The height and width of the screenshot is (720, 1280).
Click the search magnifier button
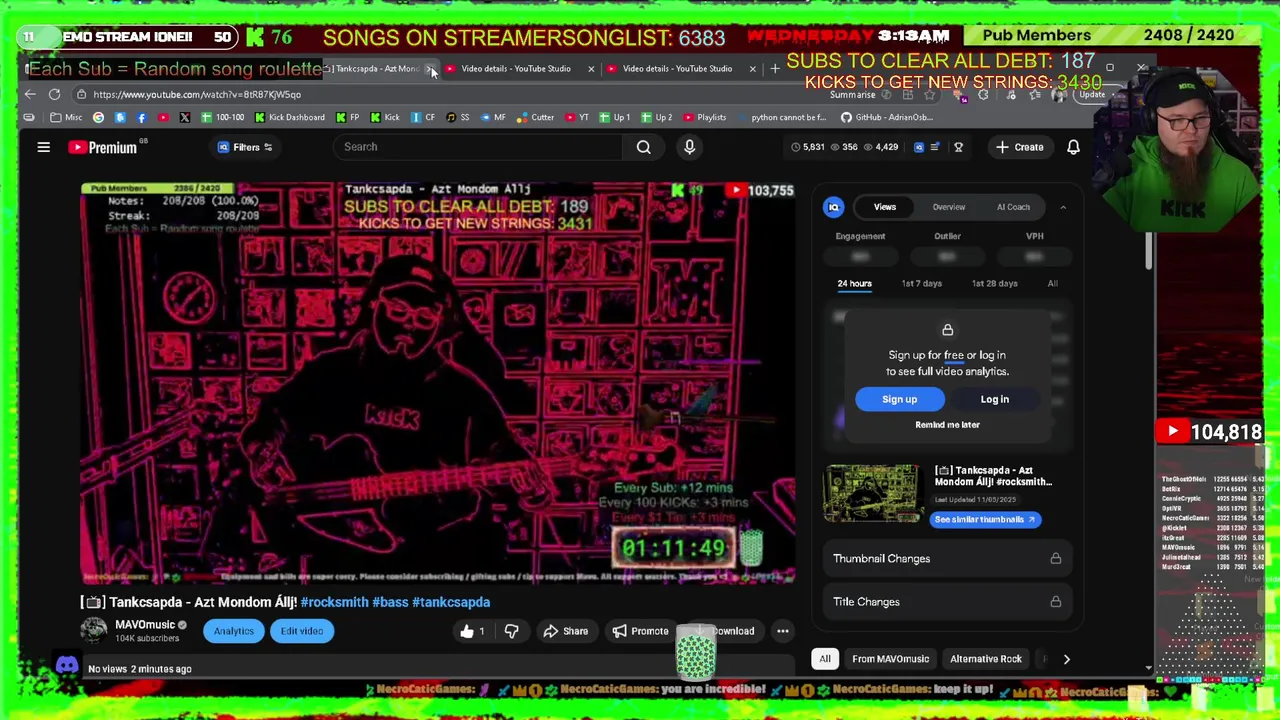[x=643, y=147]
